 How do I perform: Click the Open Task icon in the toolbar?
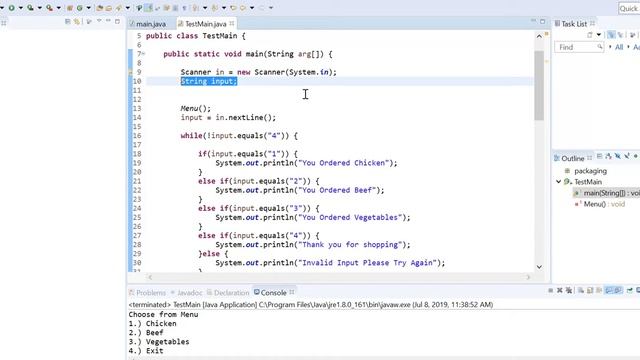[109, 8]
